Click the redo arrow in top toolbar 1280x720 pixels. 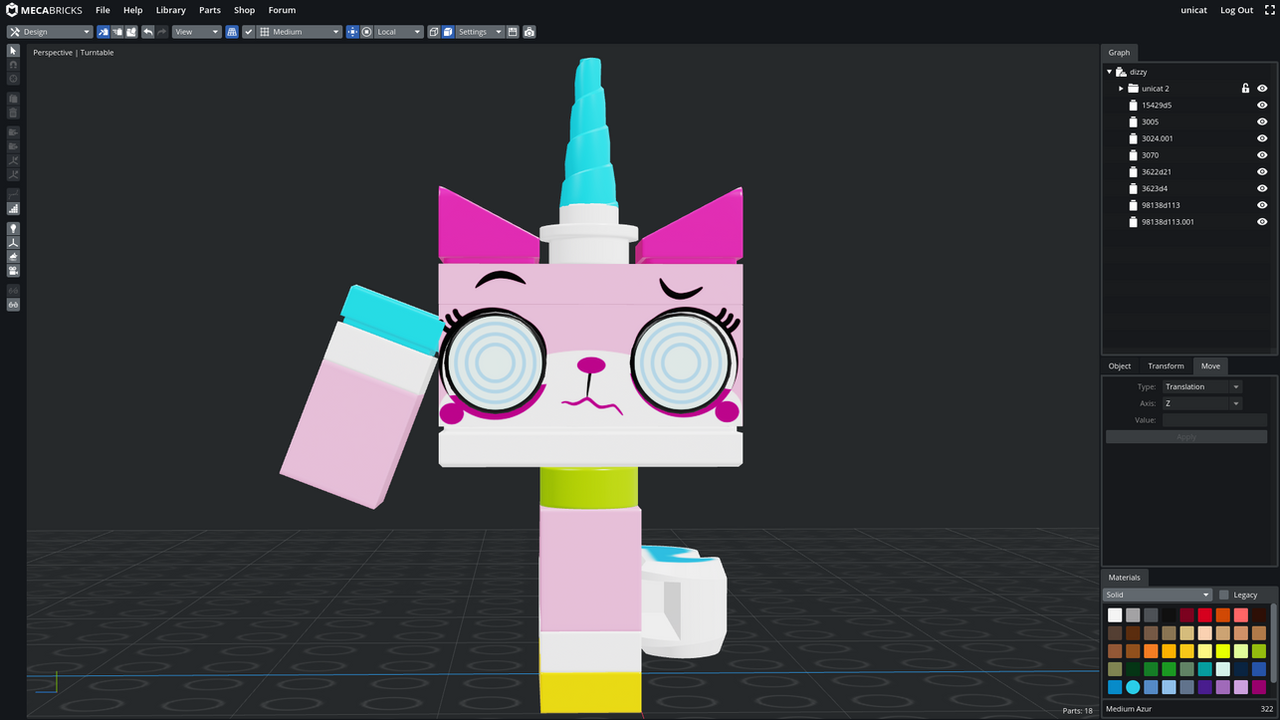pyautogui.click(x=162, y=32)
